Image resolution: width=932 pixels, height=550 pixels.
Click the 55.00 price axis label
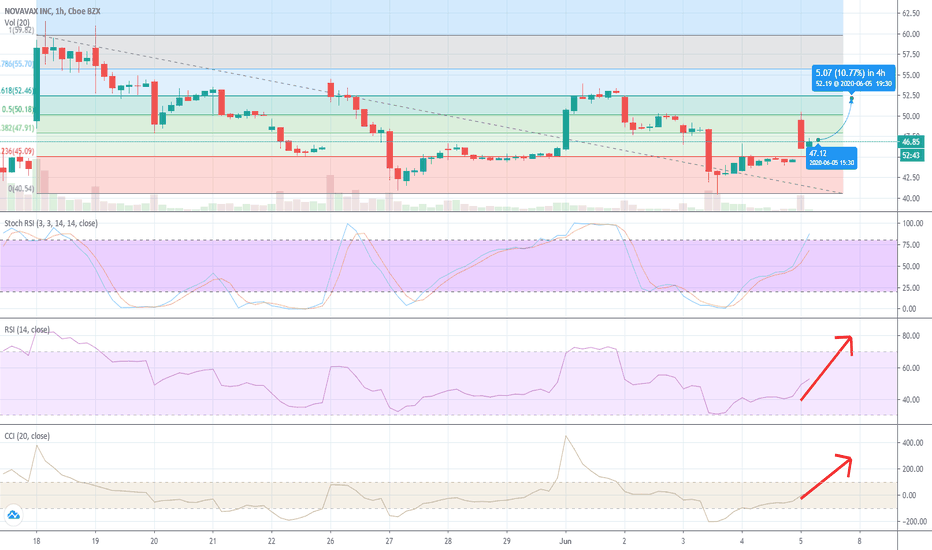click(911, 76)
